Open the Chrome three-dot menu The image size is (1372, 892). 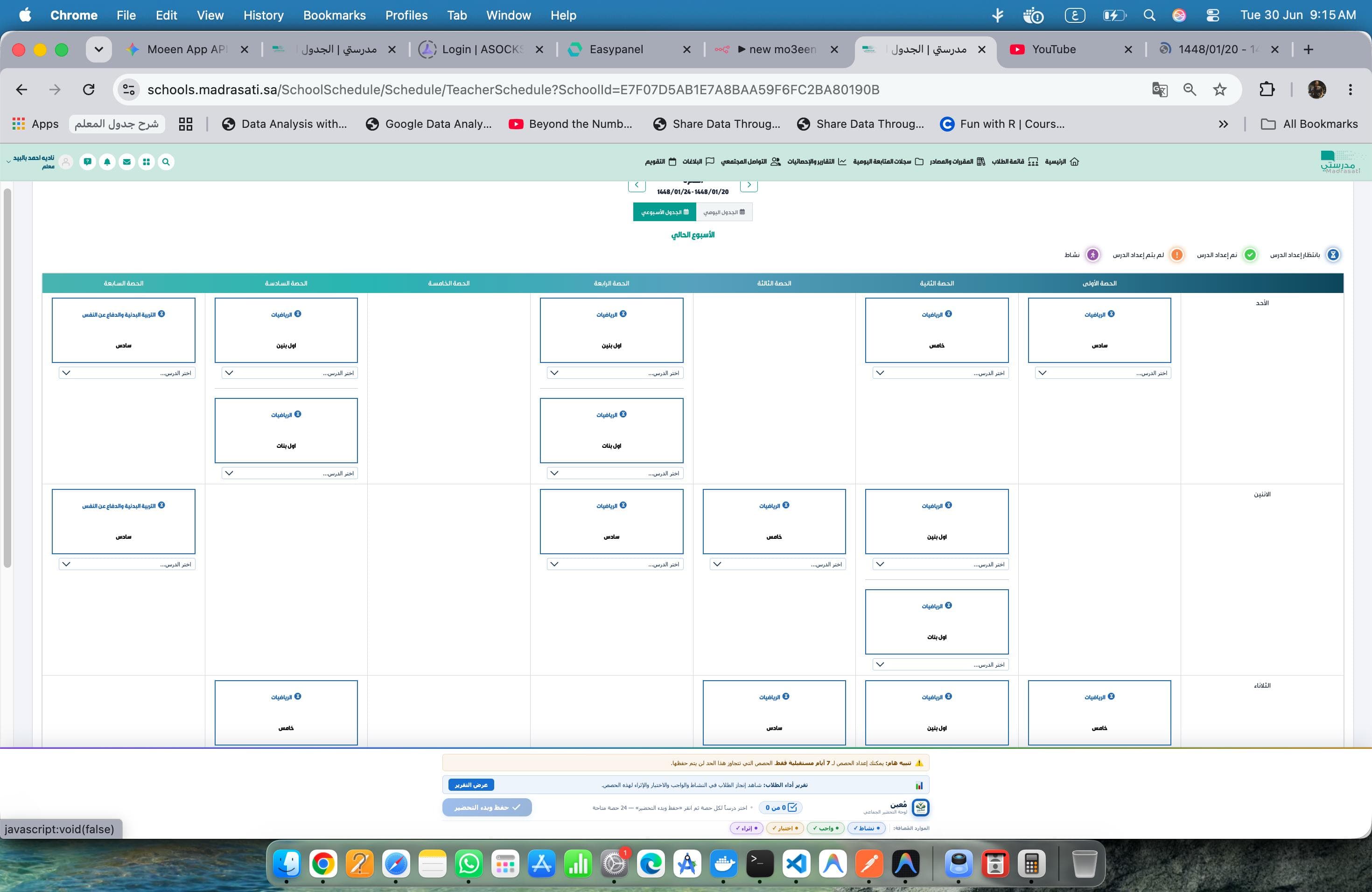click(1350, 89)
